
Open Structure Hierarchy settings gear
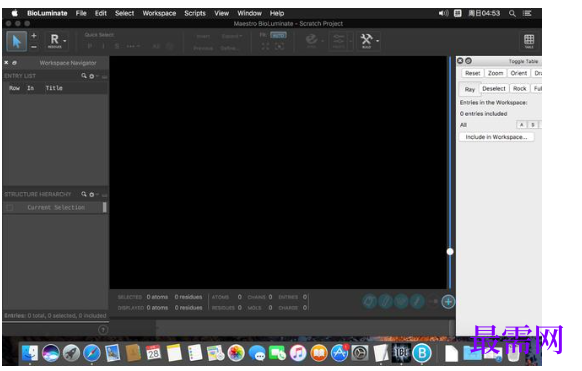click(x=92, y=194)
